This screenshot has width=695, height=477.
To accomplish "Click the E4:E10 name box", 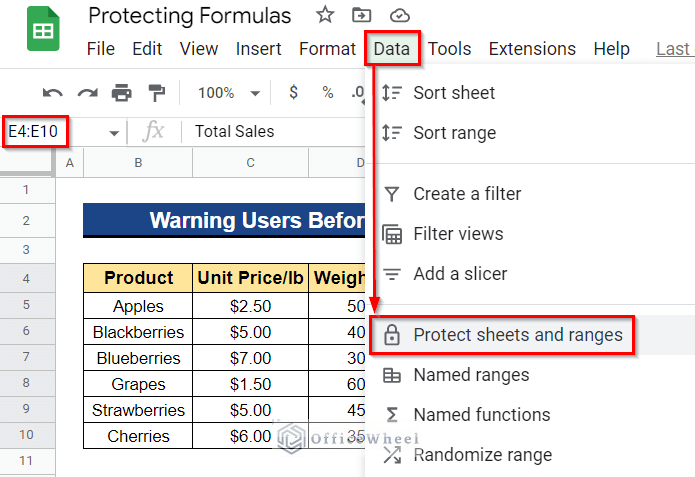I will pos(35,132).
